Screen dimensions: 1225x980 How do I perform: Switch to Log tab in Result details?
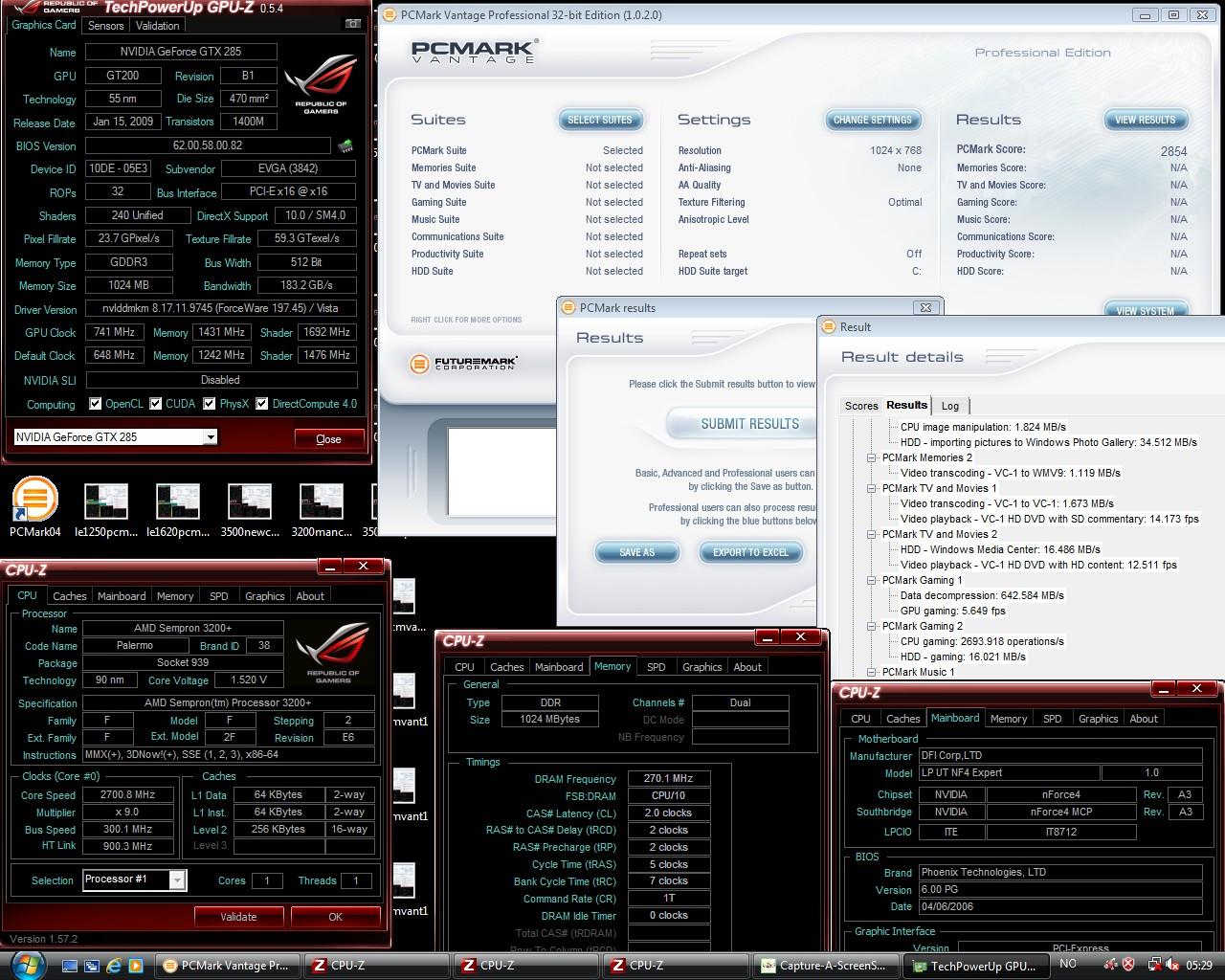950,406
